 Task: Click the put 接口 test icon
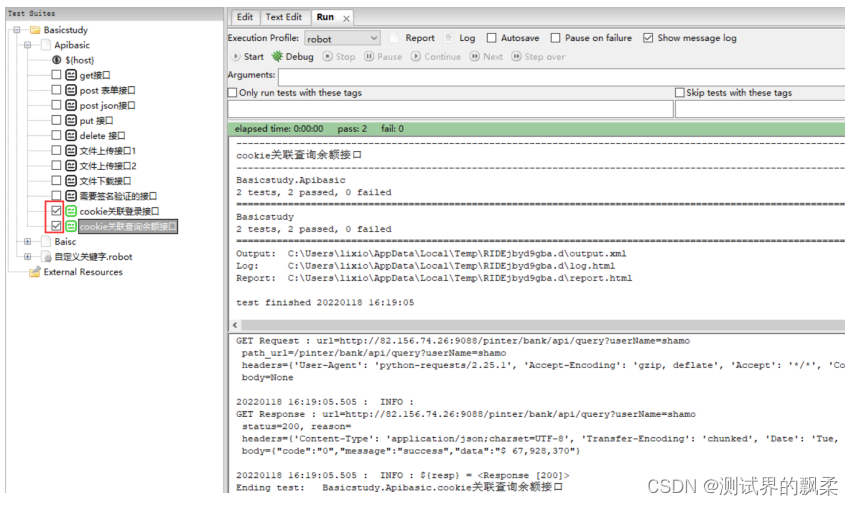point(71,120)
